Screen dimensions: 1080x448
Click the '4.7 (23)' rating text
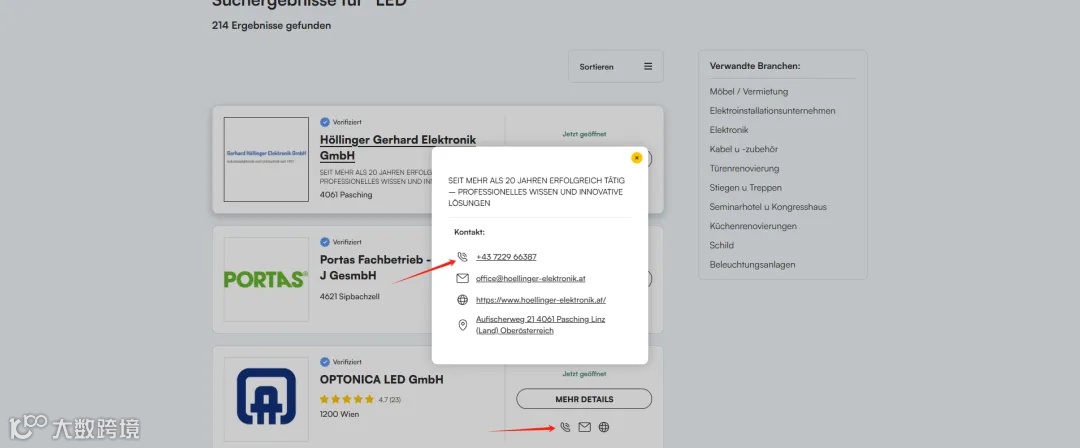[390, 399]
